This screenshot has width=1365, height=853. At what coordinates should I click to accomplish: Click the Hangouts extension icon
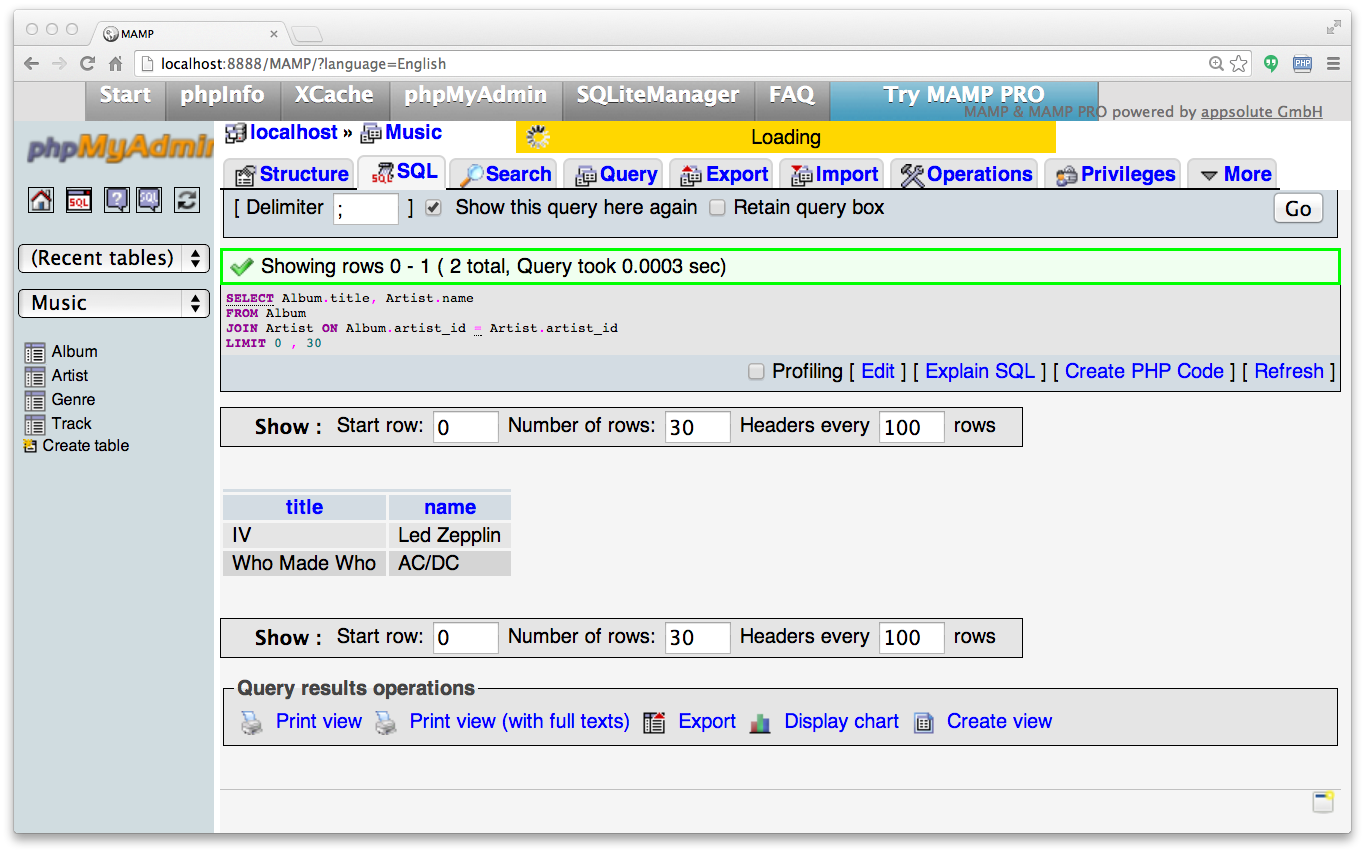click(x=1271, y=63)
